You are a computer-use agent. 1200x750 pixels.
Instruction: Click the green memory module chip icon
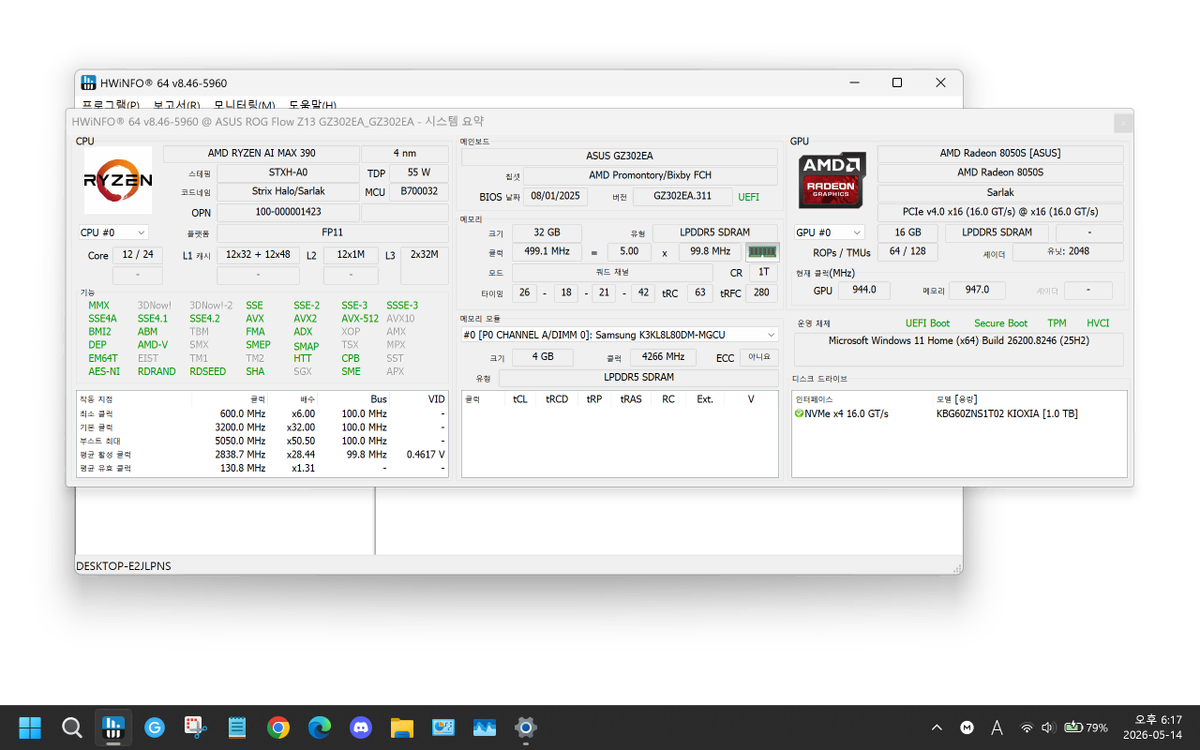[762, 252]
